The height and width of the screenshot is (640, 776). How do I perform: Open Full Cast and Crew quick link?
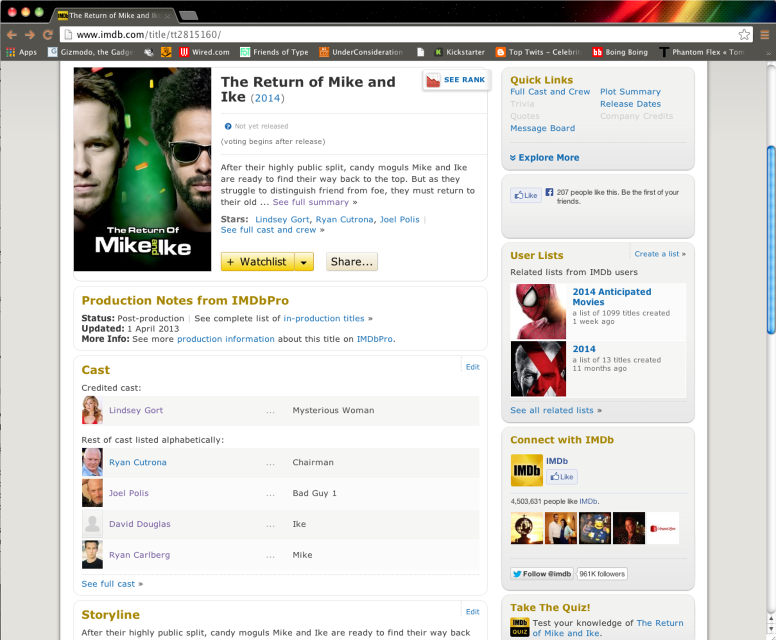pyautogui.click(x=550, y=92)
